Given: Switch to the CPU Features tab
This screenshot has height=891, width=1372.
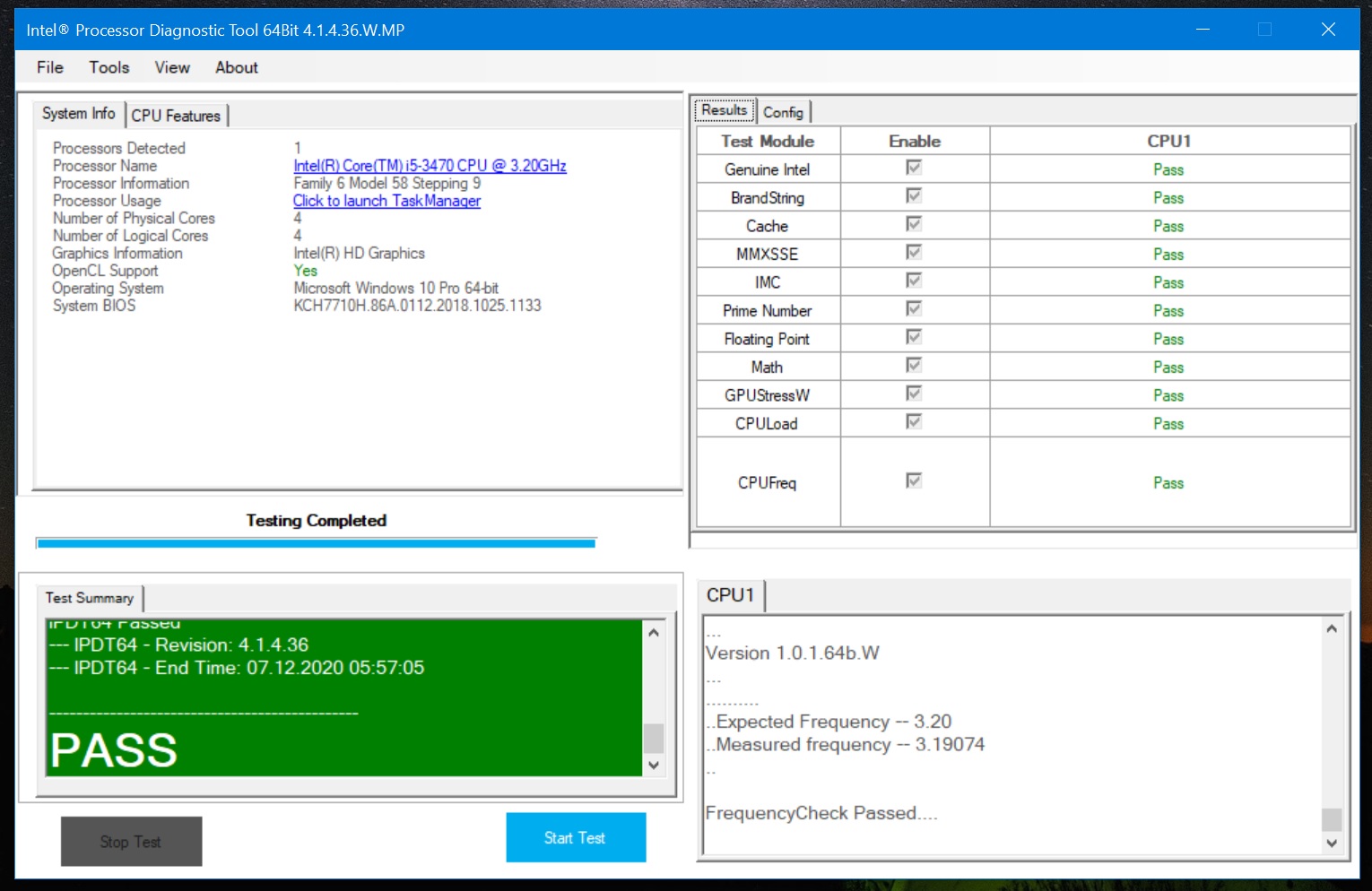Looking at the screenshot, I should point(176,116).
